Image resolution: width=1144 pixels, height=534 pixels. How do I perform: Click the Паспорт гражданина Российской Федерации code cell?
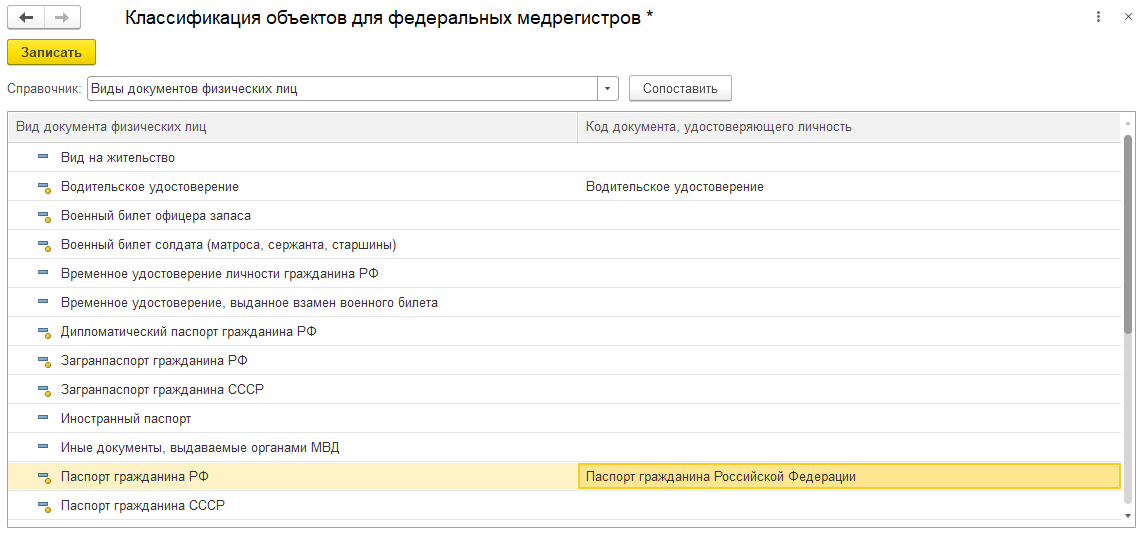[x=849, y=477]
